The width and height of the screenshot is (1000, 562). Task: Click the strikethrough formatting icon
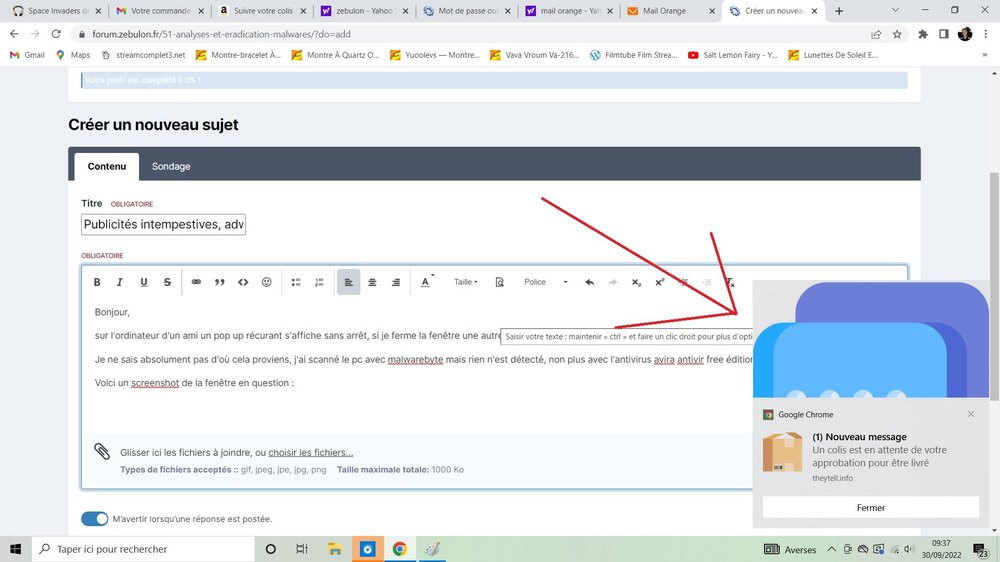tap(167, 282)
